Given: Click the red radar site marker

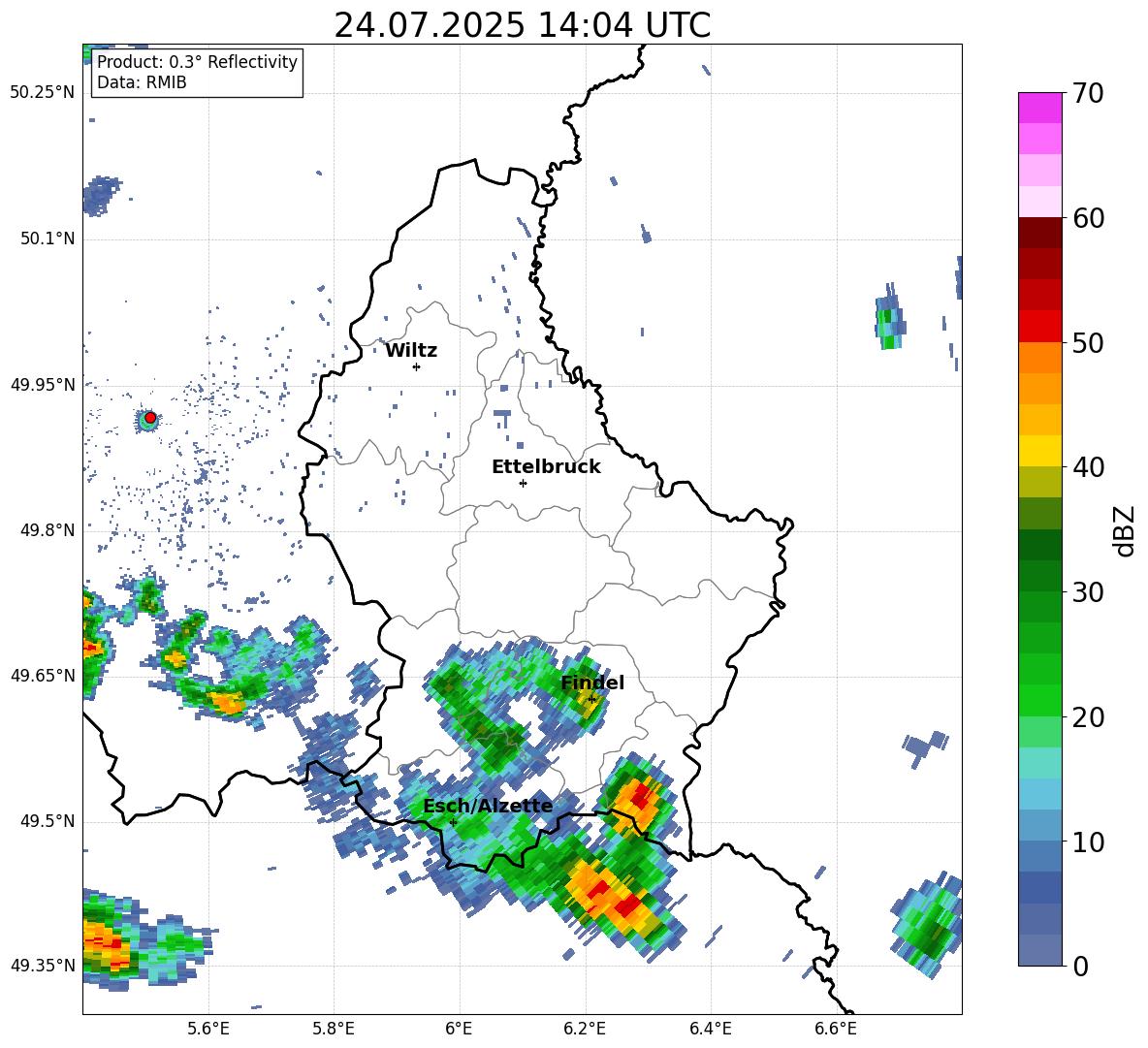Looking at the screenshot, I should [150, 418].
